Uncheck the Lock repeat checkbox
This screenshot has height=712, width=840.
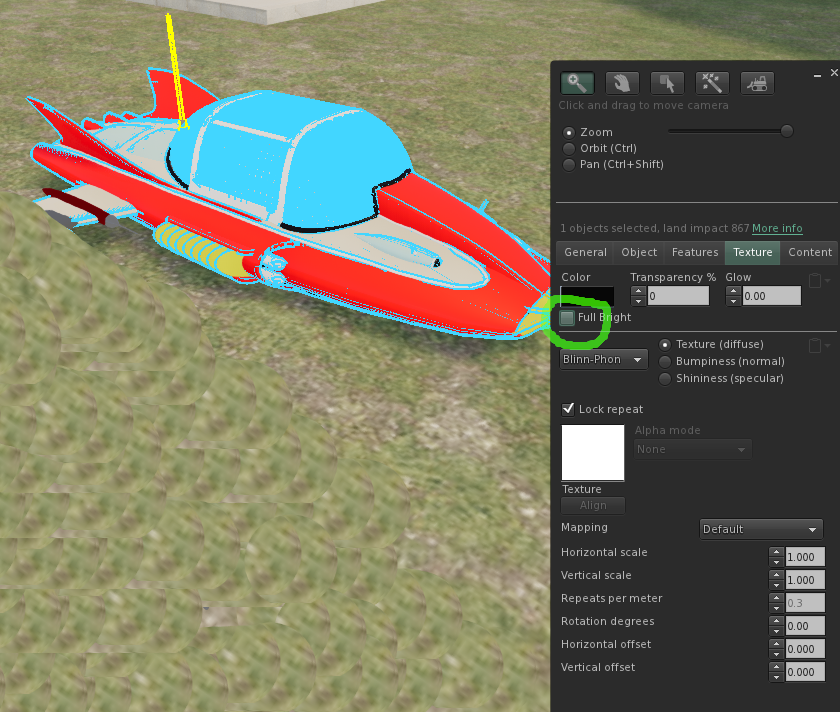569,408
